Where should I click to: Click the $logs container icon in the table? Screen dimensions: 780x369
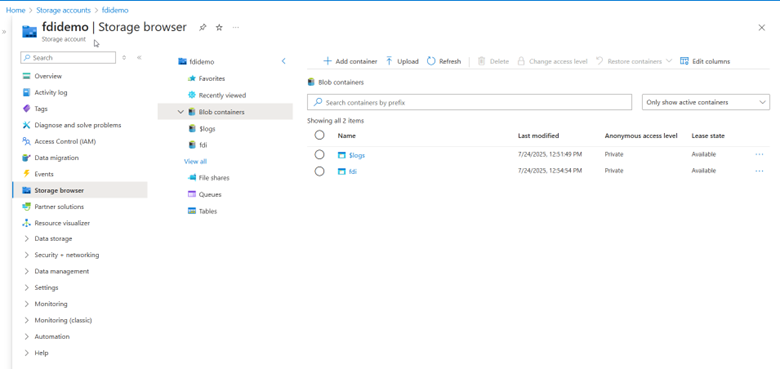(341, 155)
